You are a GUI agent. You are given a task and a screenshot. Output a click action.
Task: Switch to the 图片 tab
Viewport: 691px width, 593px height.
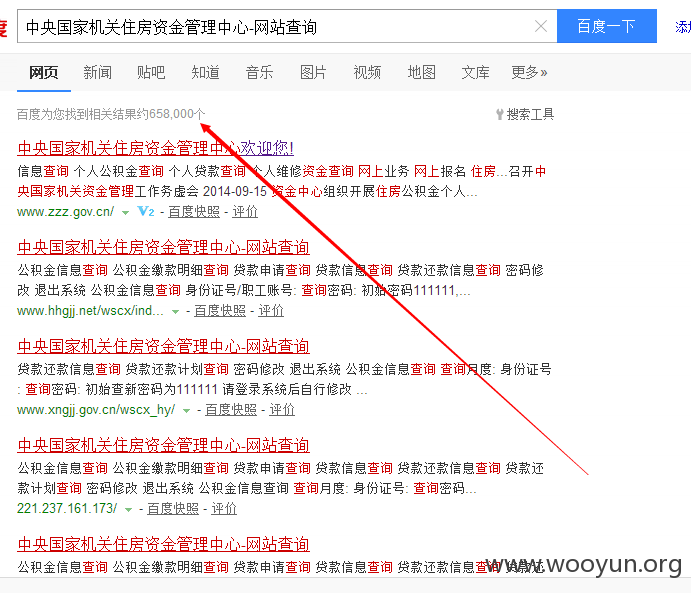click(313, 72)
